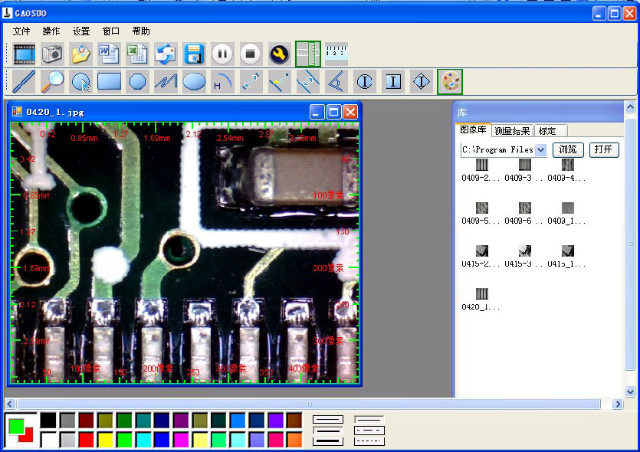Pause the live video

[222, 54]
